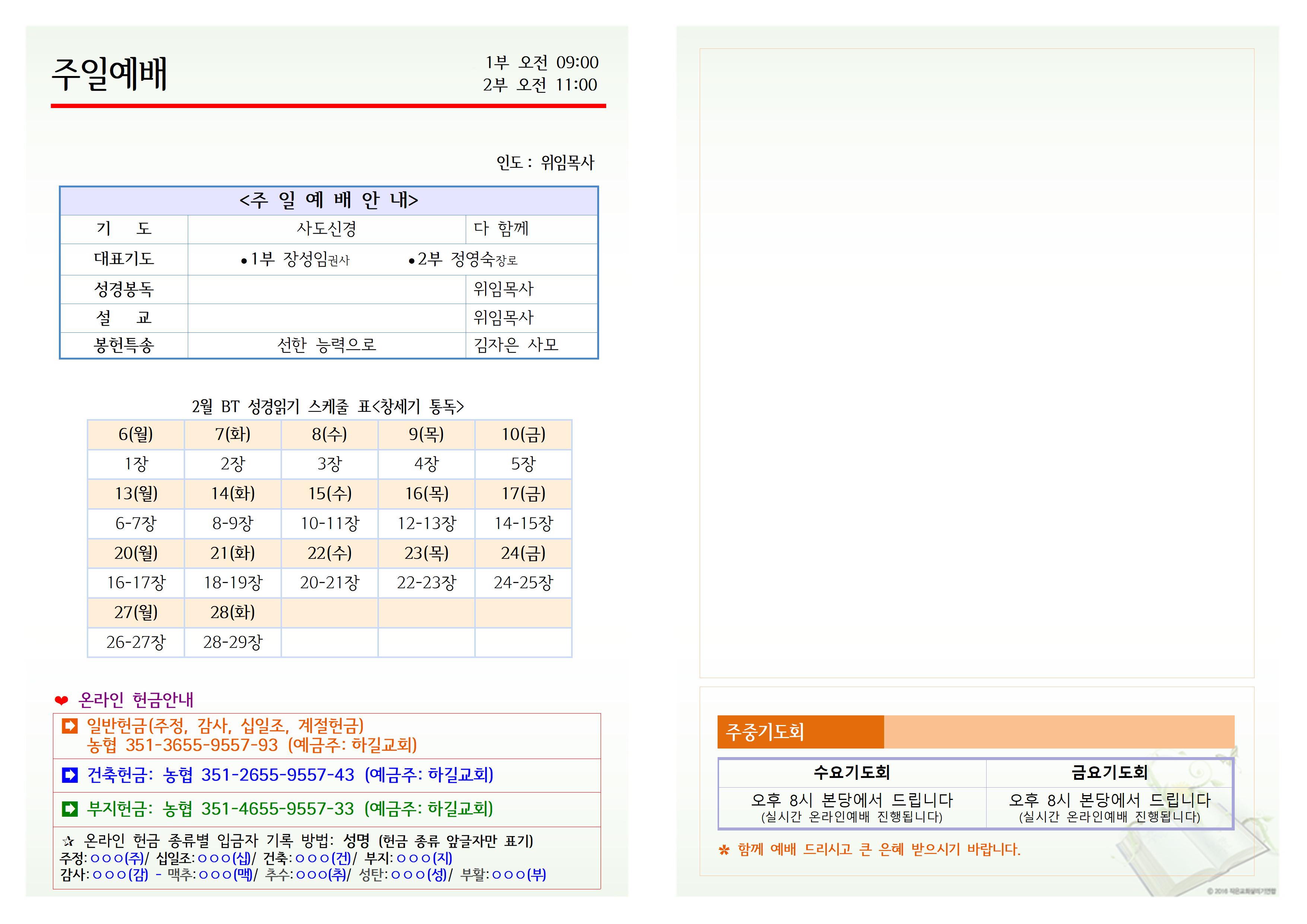Screen dimensions: 1307x924
Task: Click the green arrow icon before 부지헌금
Action: coord(69,808)
